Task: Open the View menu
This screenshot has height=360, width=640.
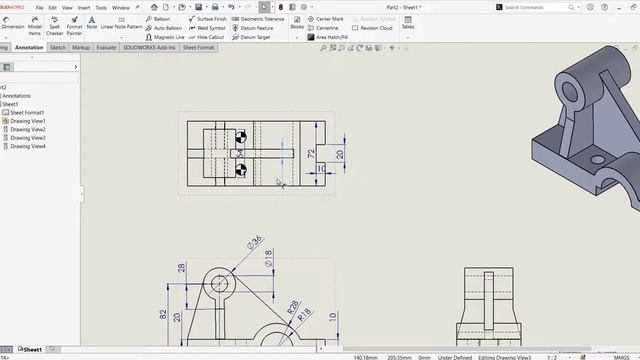Action: (67, 7)
